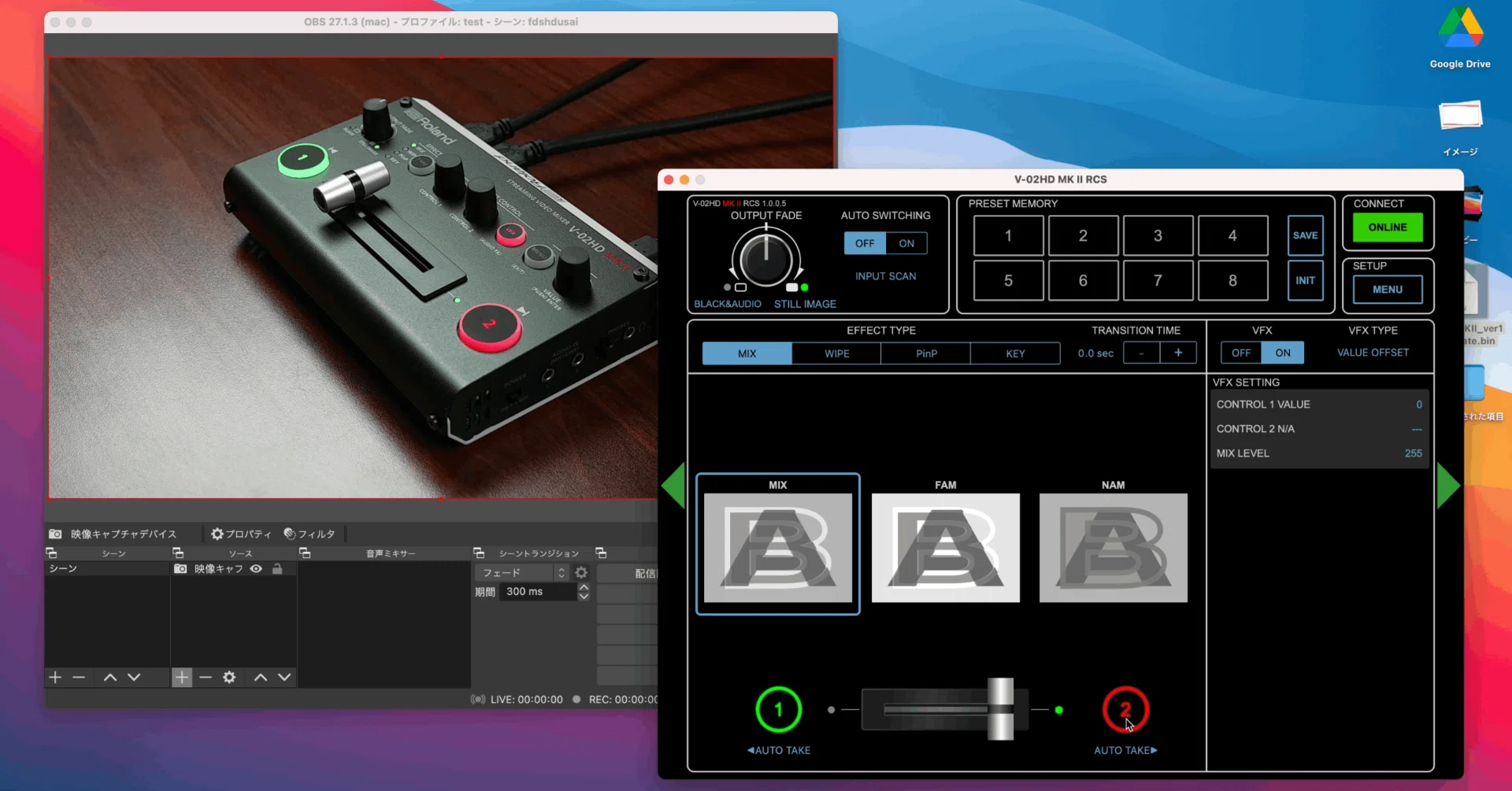The height and width of the screenshot is (791, 1512).
Task: Move the source down in OBS list
Action: point(284,677)
